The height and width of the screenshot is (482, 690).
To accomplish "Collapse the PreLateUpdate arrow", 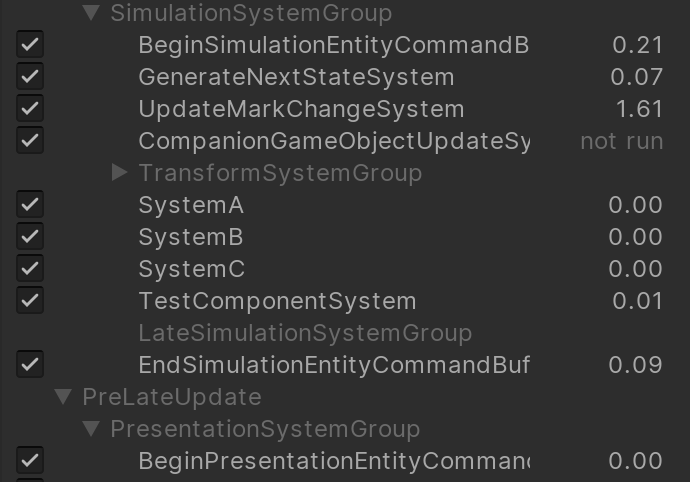I will point(63,397).
